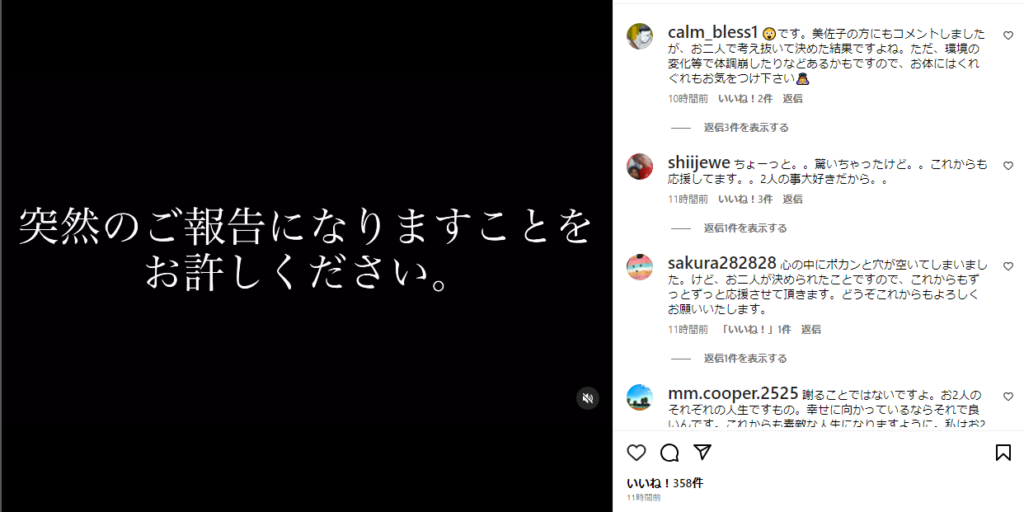This screenshot has width=1024, height=512.
Task: Like sakura282828's comment heart
Action: (1008, 266)
